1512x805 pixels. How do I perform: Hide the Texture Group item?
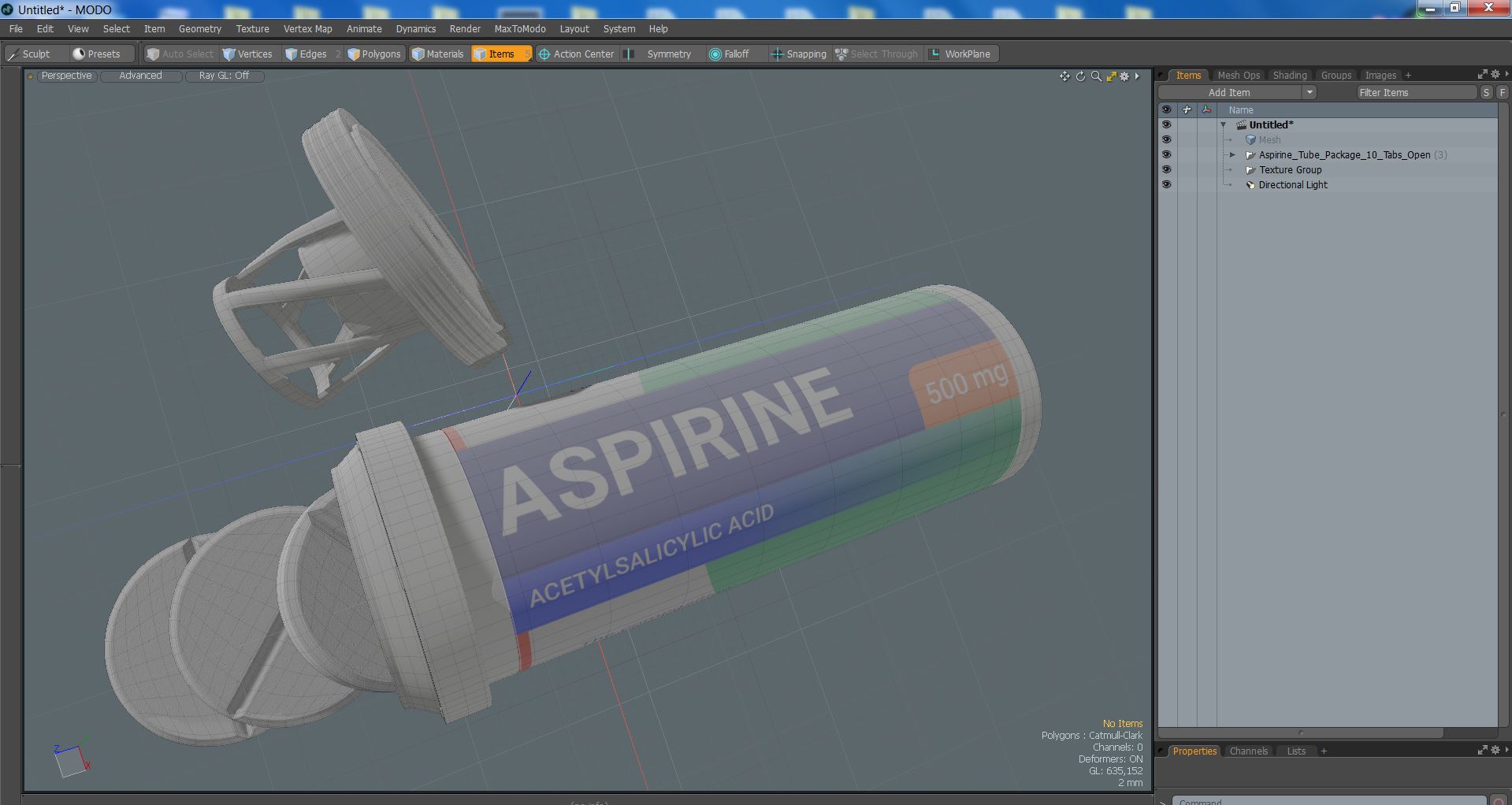pyautogui.click(x=1166, y=169)
